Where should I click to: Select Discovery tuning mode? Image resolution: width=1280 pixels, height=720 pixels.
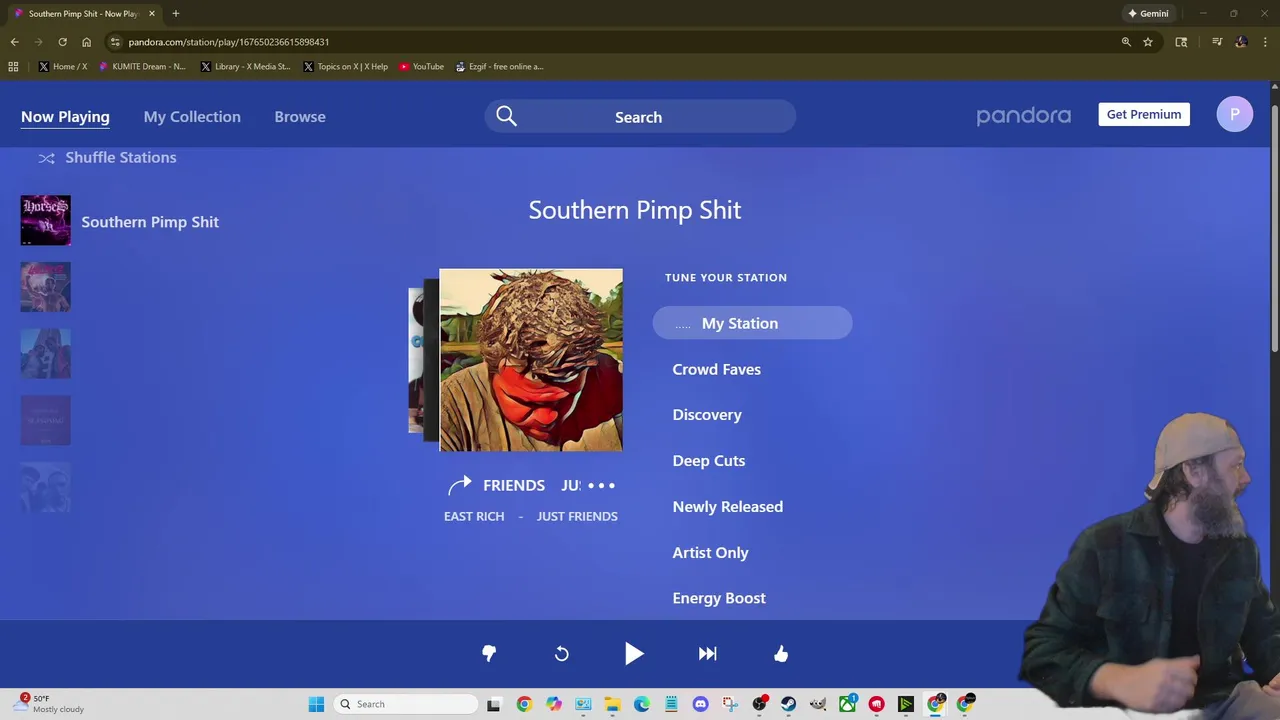[707, 415]
